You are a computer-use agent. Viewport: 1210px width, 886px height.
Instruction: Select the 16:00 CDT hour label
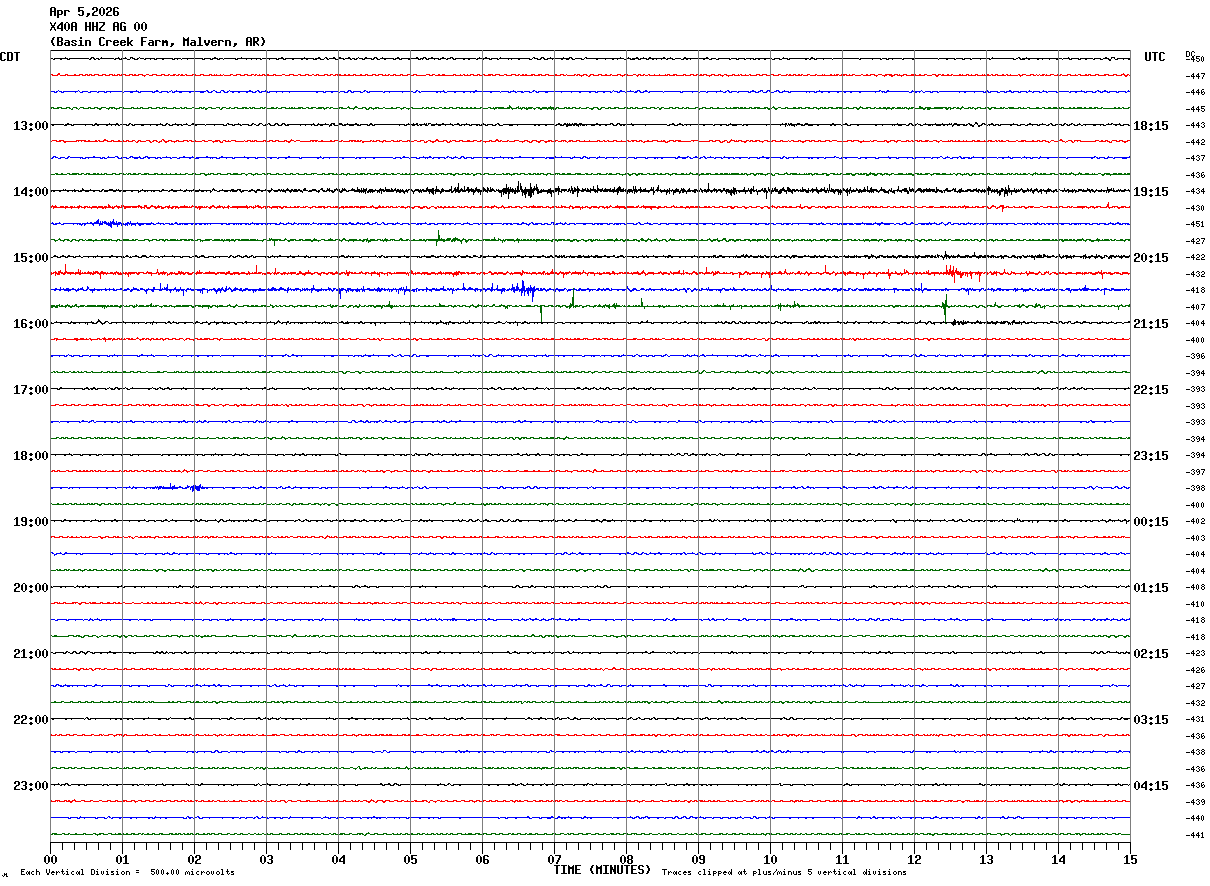click(x=31, y=324)
